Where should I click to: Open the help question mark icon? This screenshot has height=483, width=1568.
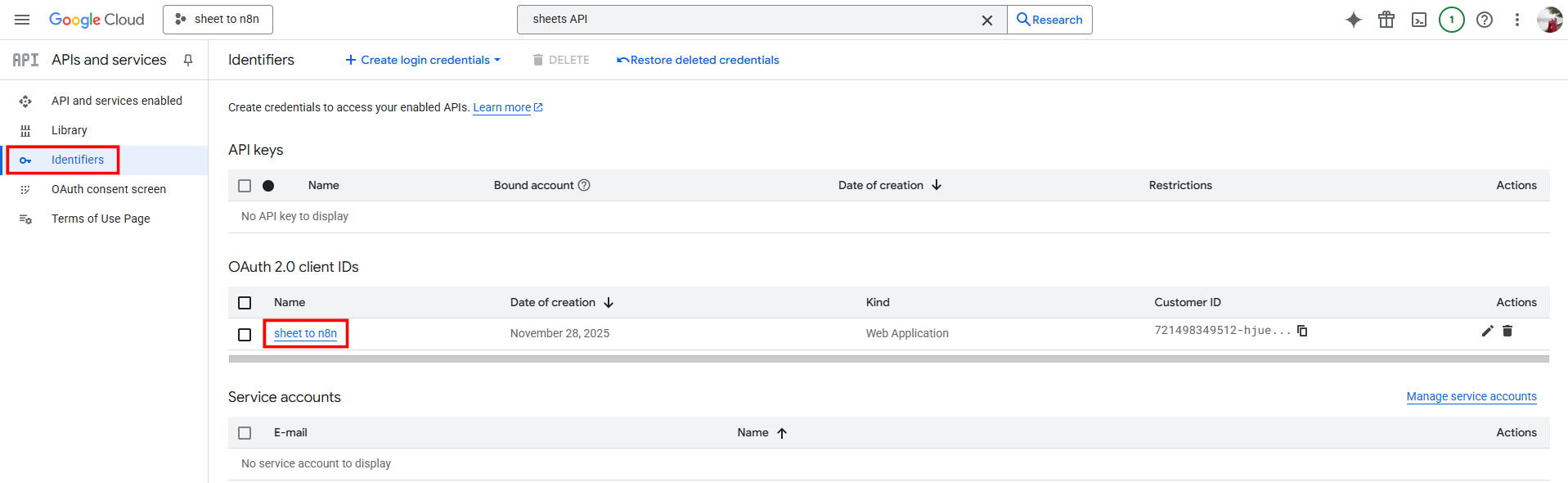[x=1485, y=20]
